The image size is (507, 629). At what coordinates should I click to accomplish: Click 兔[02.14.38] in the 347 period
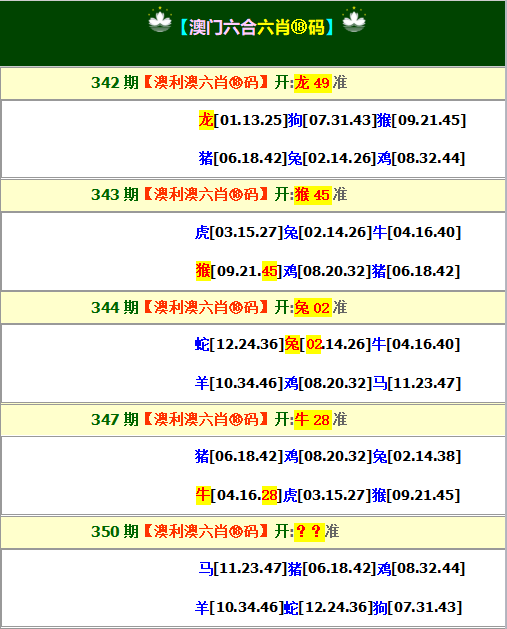coord(417,456)
